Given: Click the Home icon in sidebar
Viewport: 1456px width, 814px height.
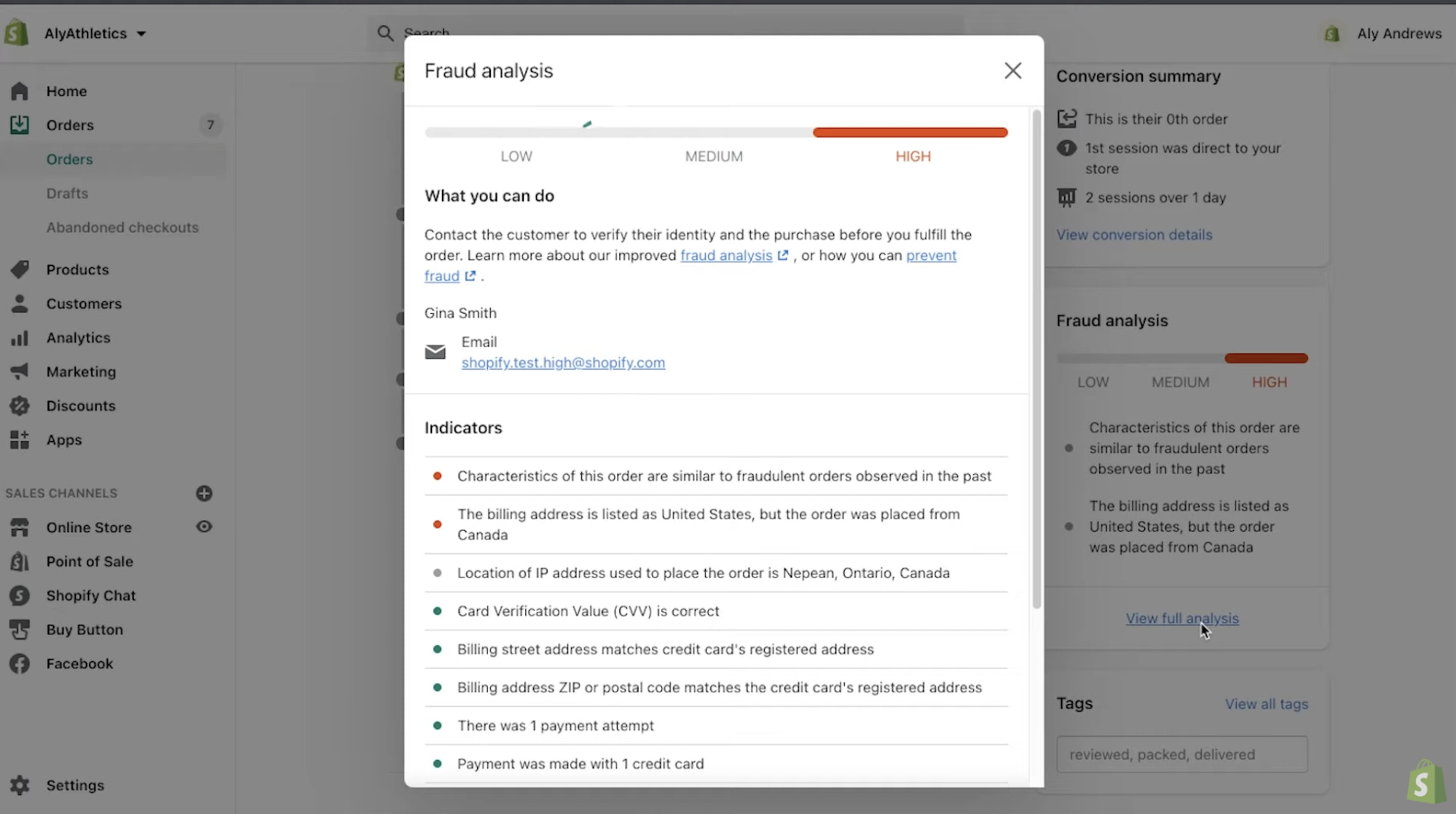Looking at the screenshot, I should [x=20, y=91].
